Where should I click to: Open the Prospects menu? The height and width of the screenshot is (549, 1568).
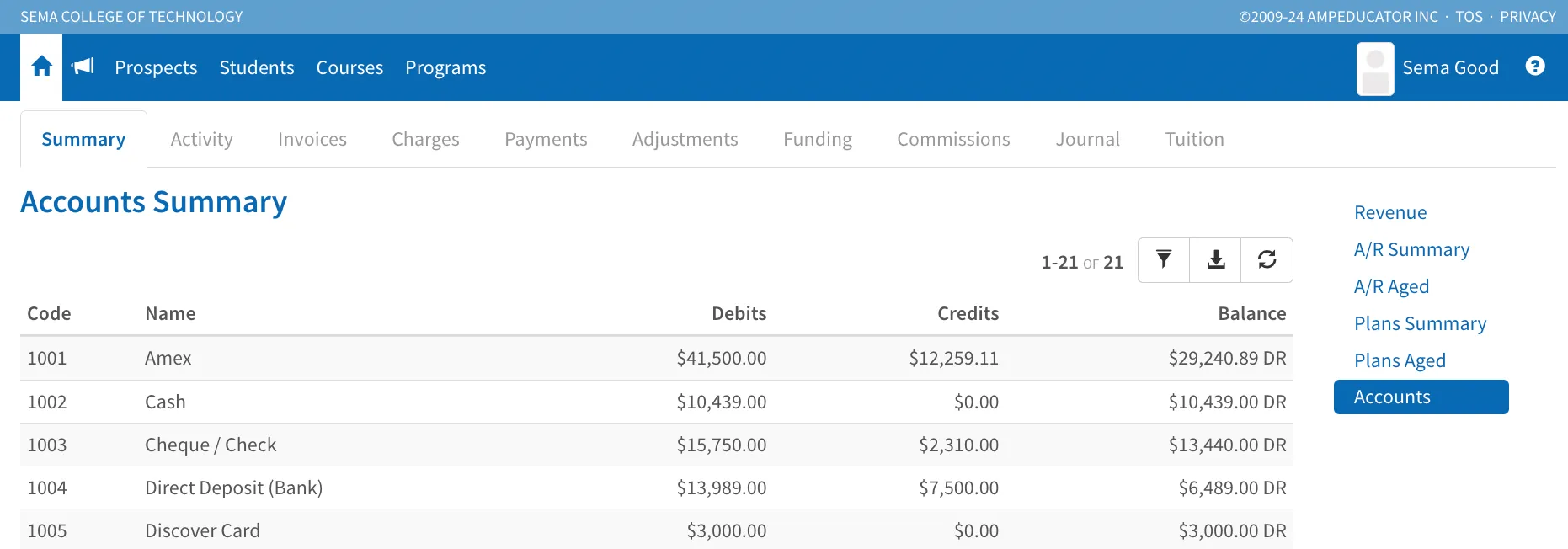coord(156,67)
